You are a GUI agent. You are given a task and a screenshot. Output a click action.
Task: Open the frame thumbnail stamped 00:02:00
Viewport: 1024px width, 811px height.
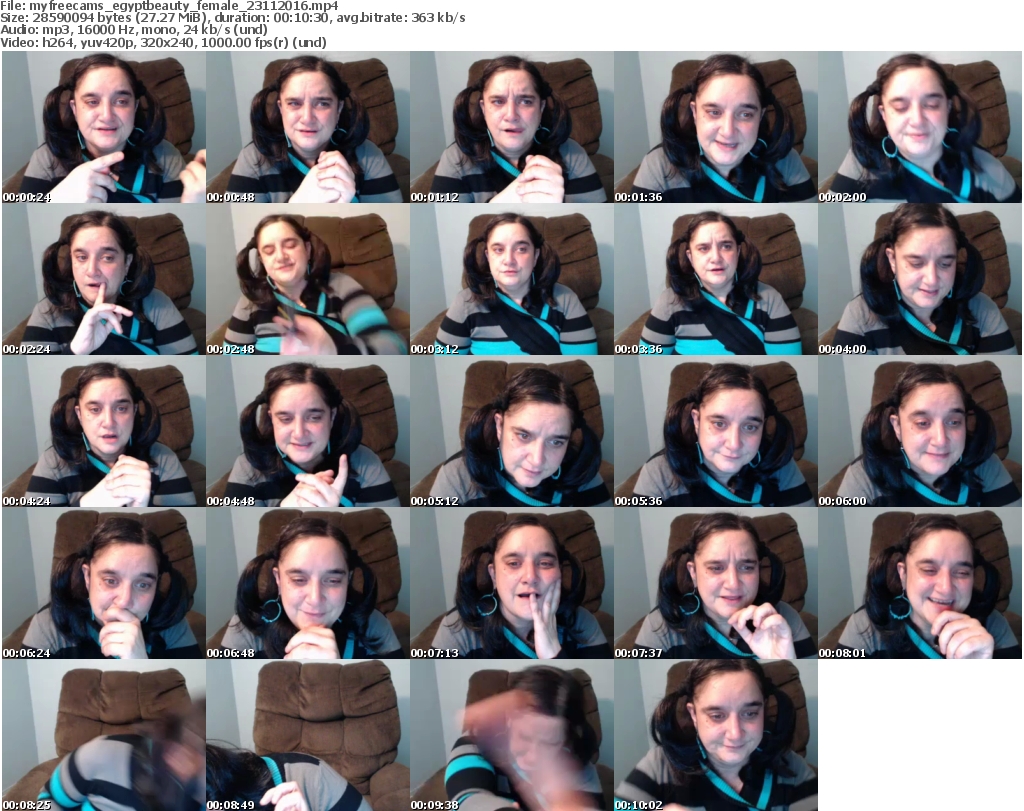tap(920, 127)
